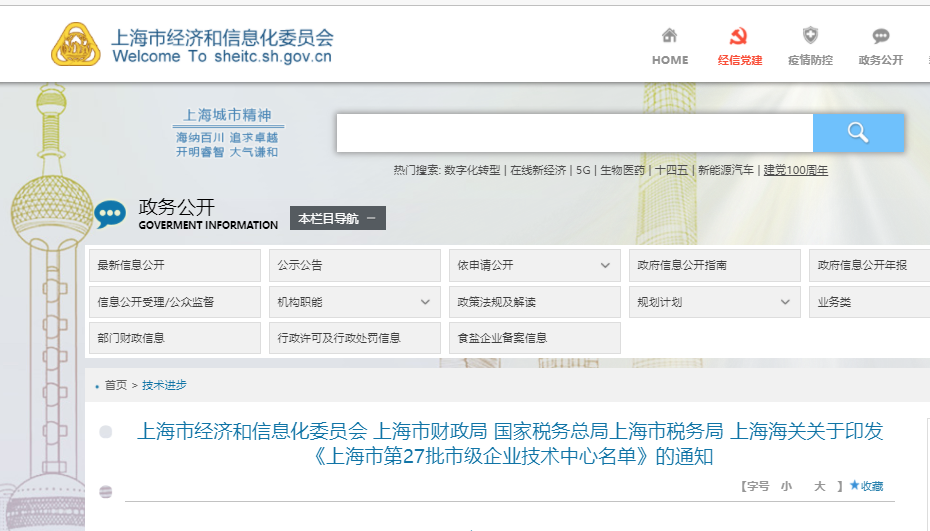Open the 经信党建 party emblem icon

click(x=739, y=37)
